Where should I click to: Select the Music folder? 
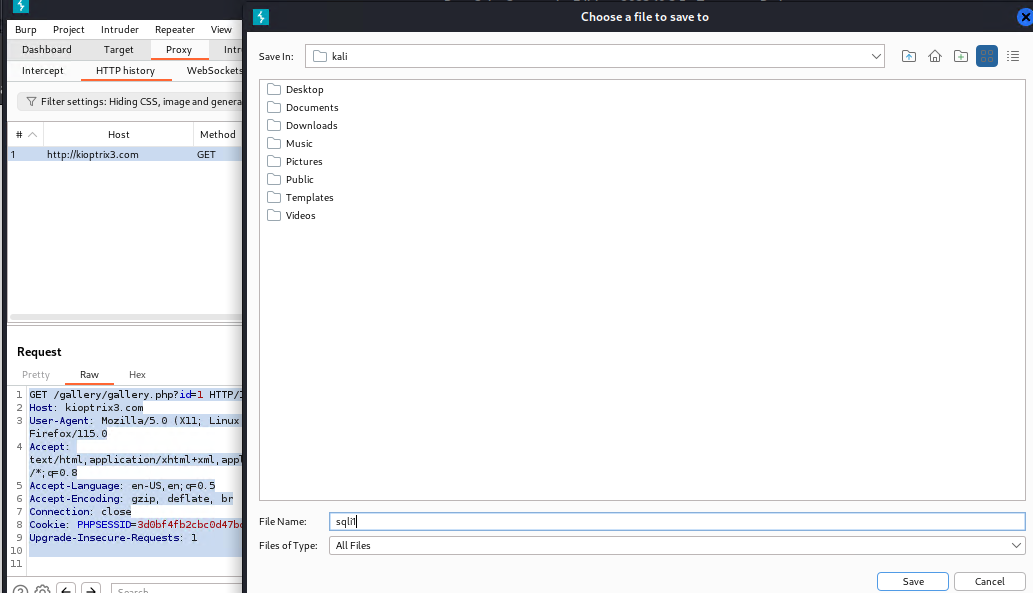point(290,144)
